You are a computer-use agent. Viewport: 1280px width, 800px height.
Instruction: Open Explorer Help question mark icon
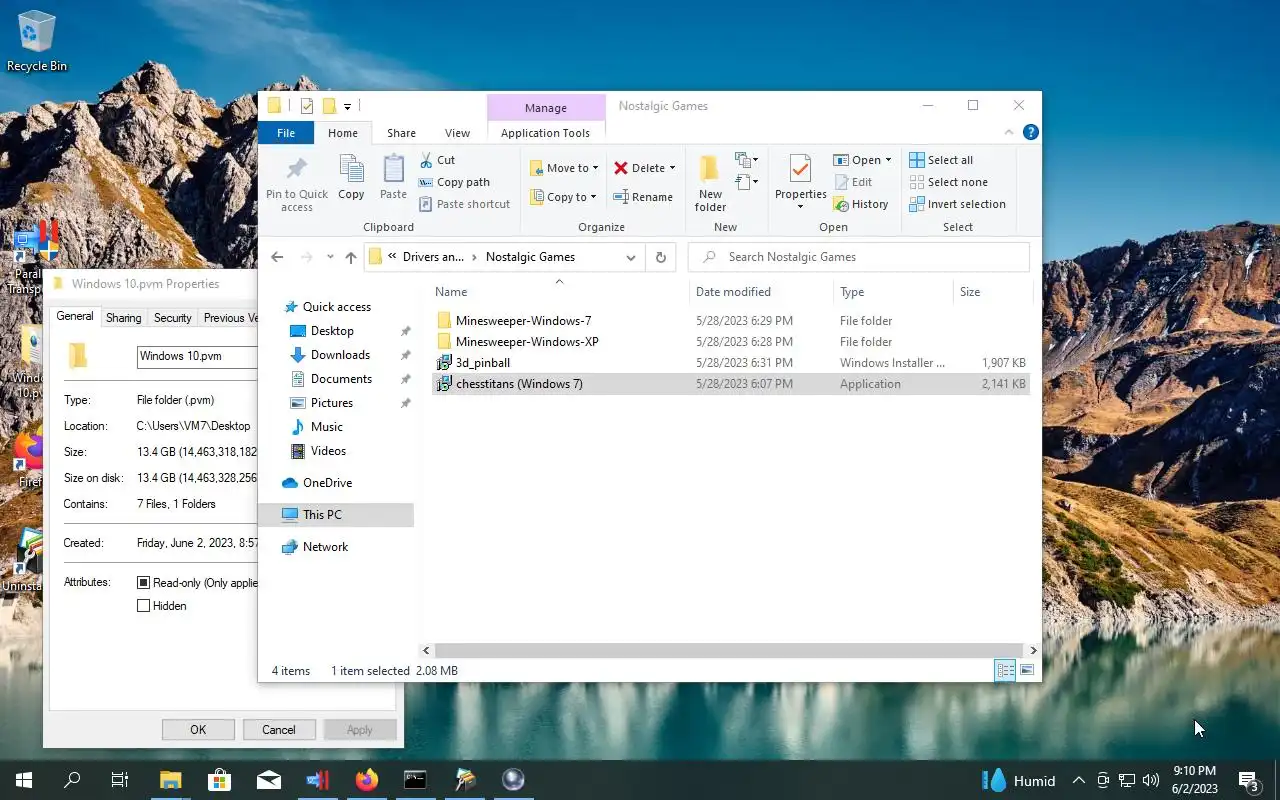point(1030,132)
